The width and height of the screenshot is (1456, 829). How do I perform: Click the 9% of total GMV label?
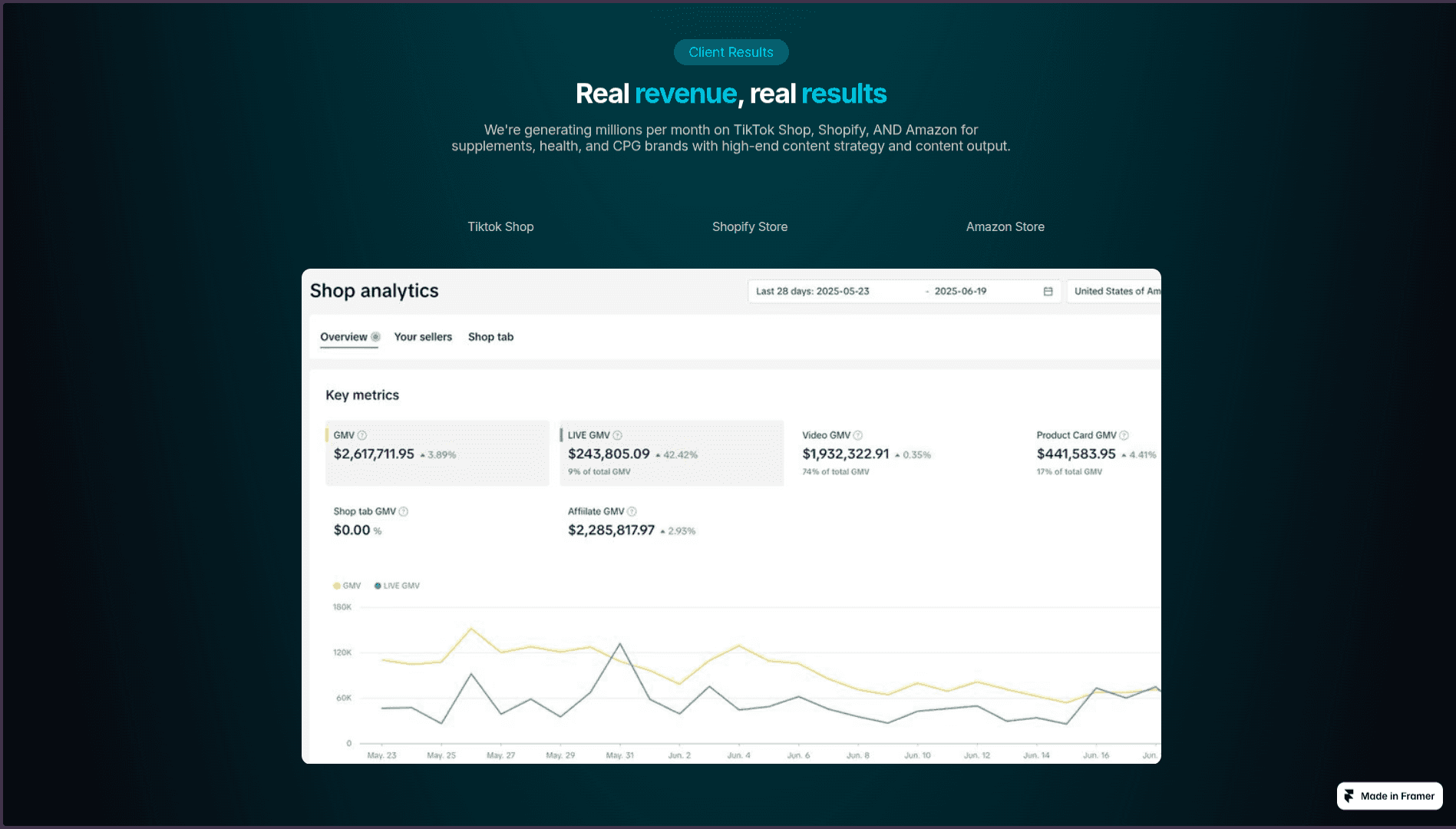point(599,472)
